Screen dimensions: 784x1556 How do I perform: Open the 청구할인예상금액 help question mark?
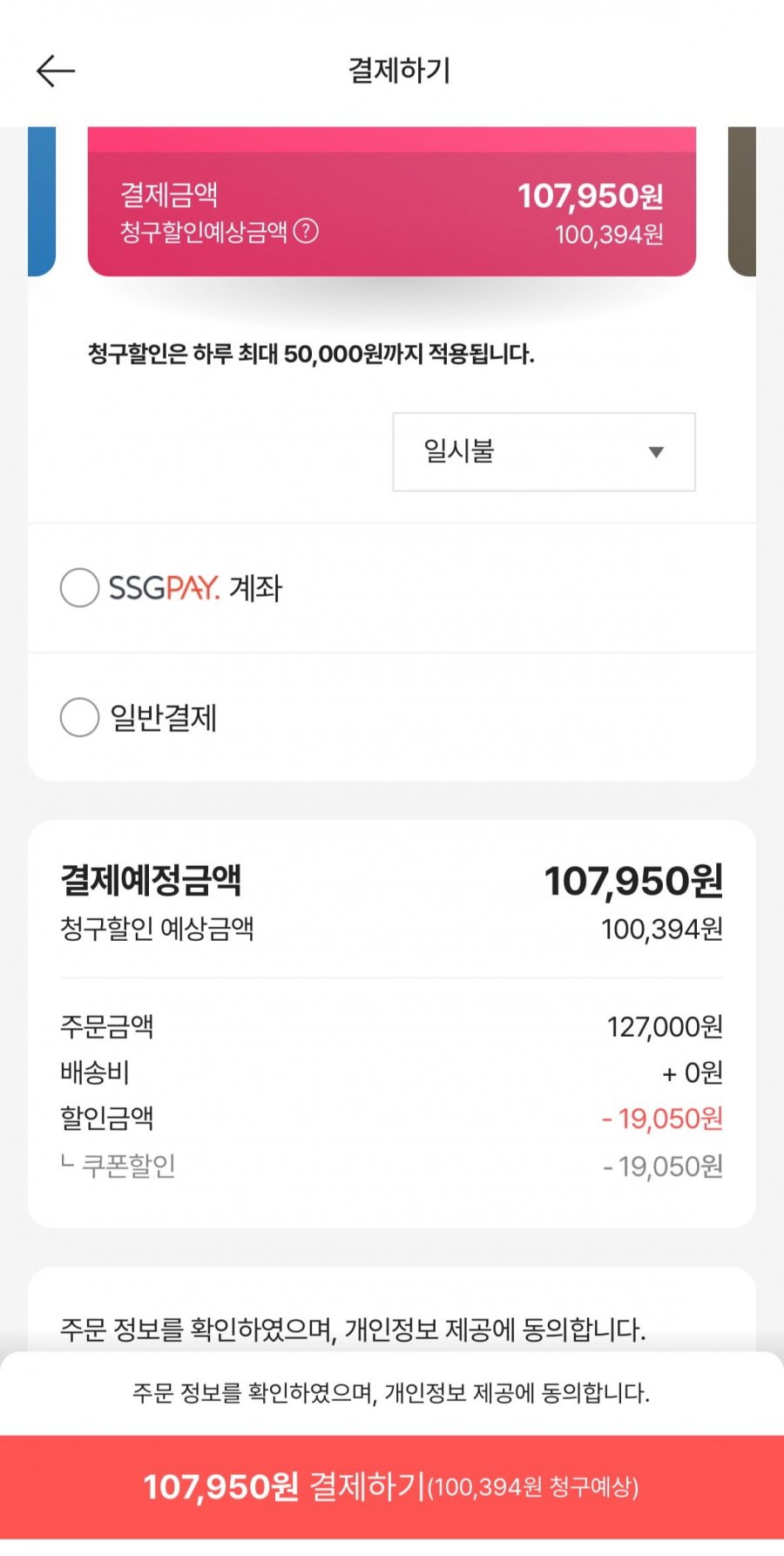coord(306,231)
